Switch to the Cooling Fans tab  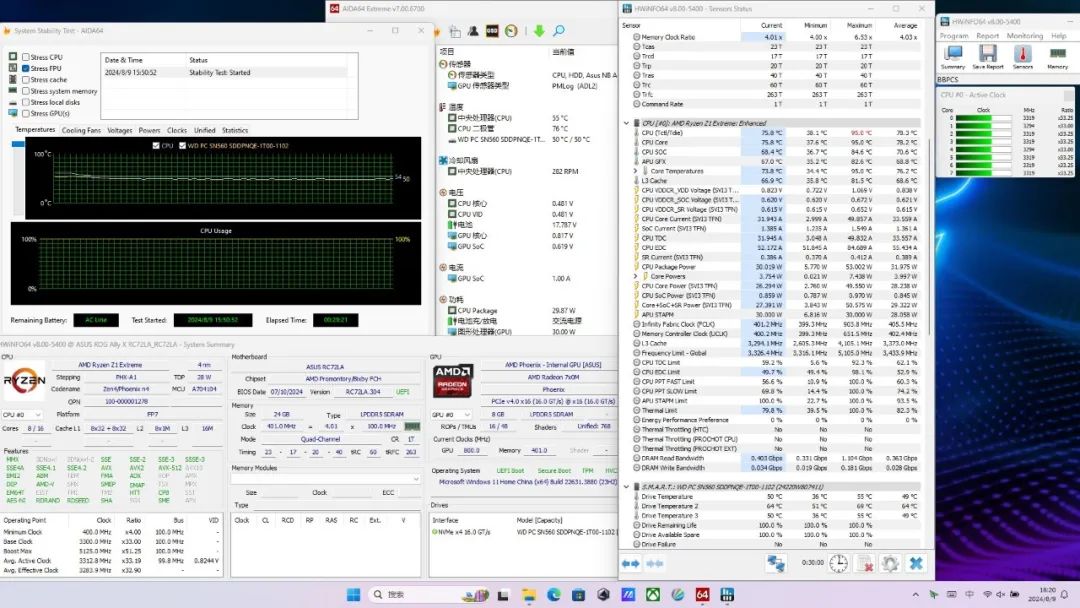[81, 130]
